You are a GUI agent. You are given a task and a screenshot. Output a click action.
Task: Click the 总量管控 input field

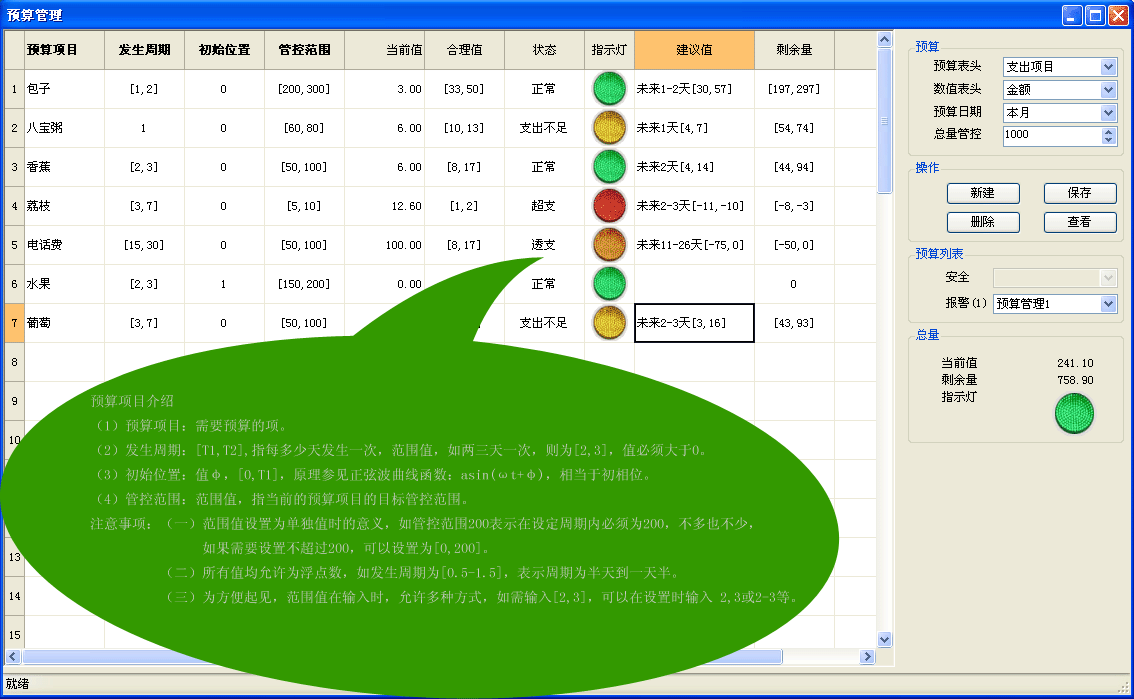(1052, 136)
